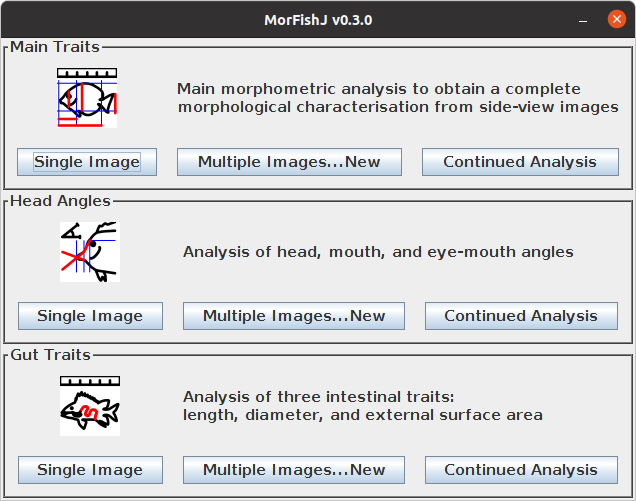Click Multiple Images...New under Gut Traits
636x501 pixels.
(294, 470)
